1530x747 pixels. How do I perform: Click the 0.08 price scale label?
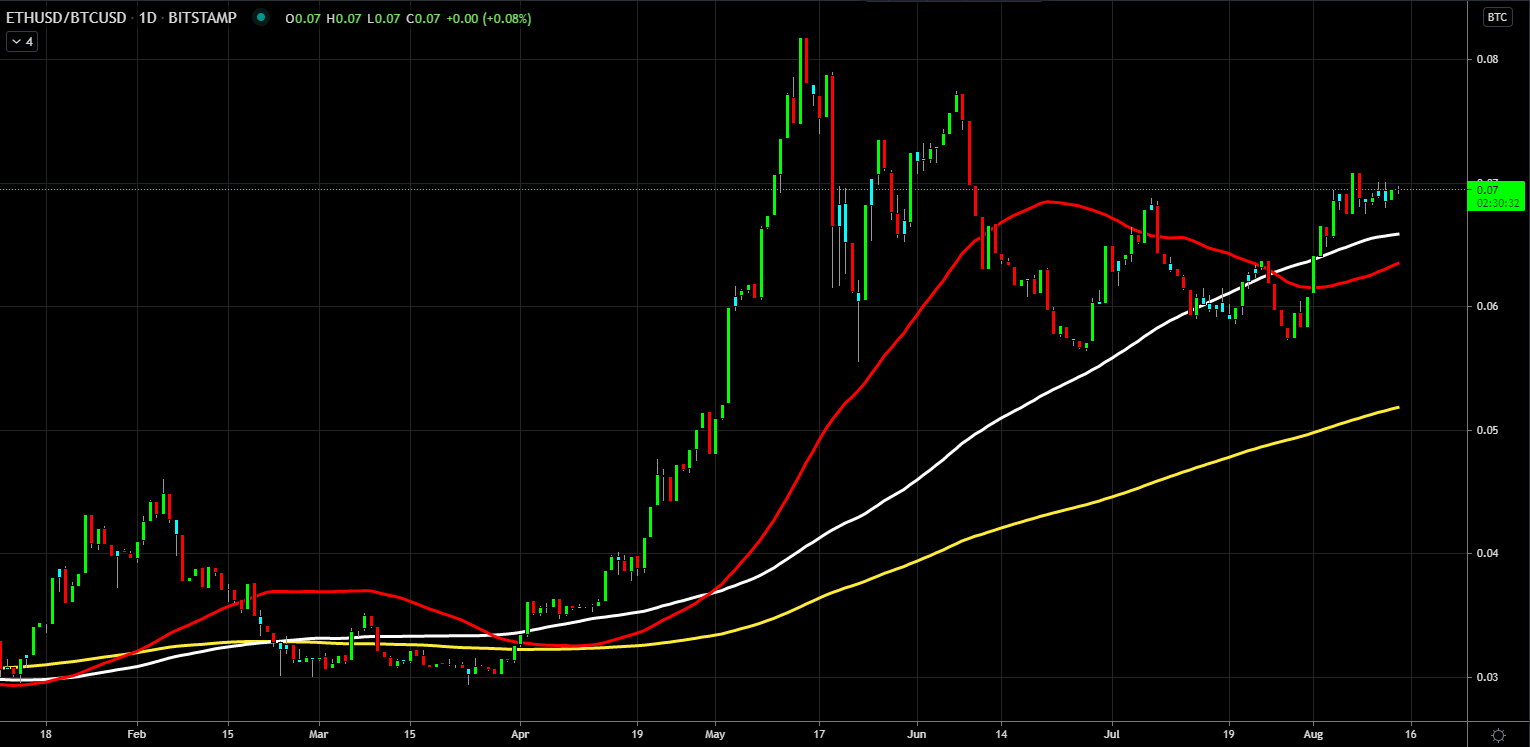pyautogui.click(x=1487, y=59)
